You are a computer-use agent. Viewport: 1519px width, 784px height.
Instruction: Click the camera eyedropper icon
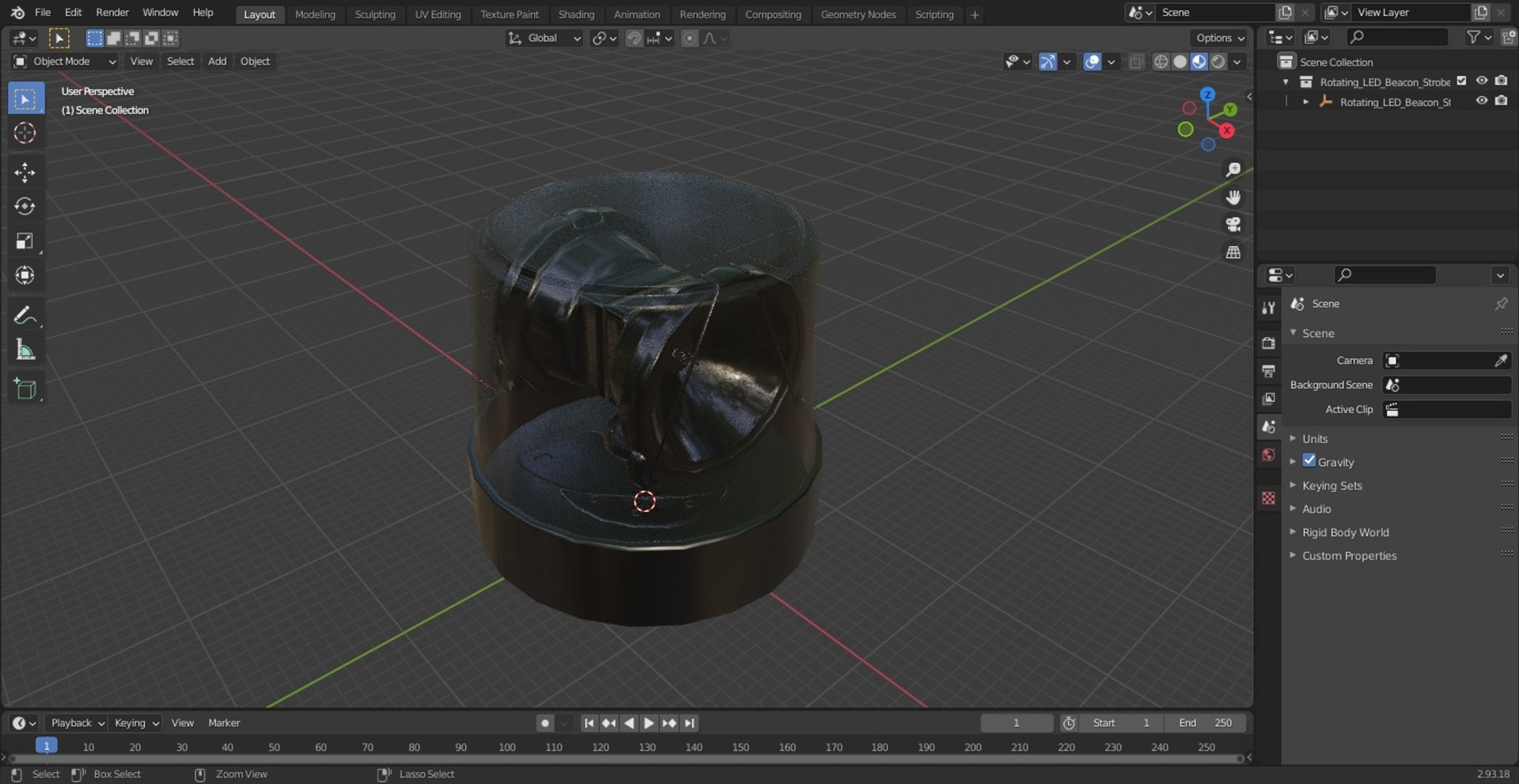point(1501,361)
